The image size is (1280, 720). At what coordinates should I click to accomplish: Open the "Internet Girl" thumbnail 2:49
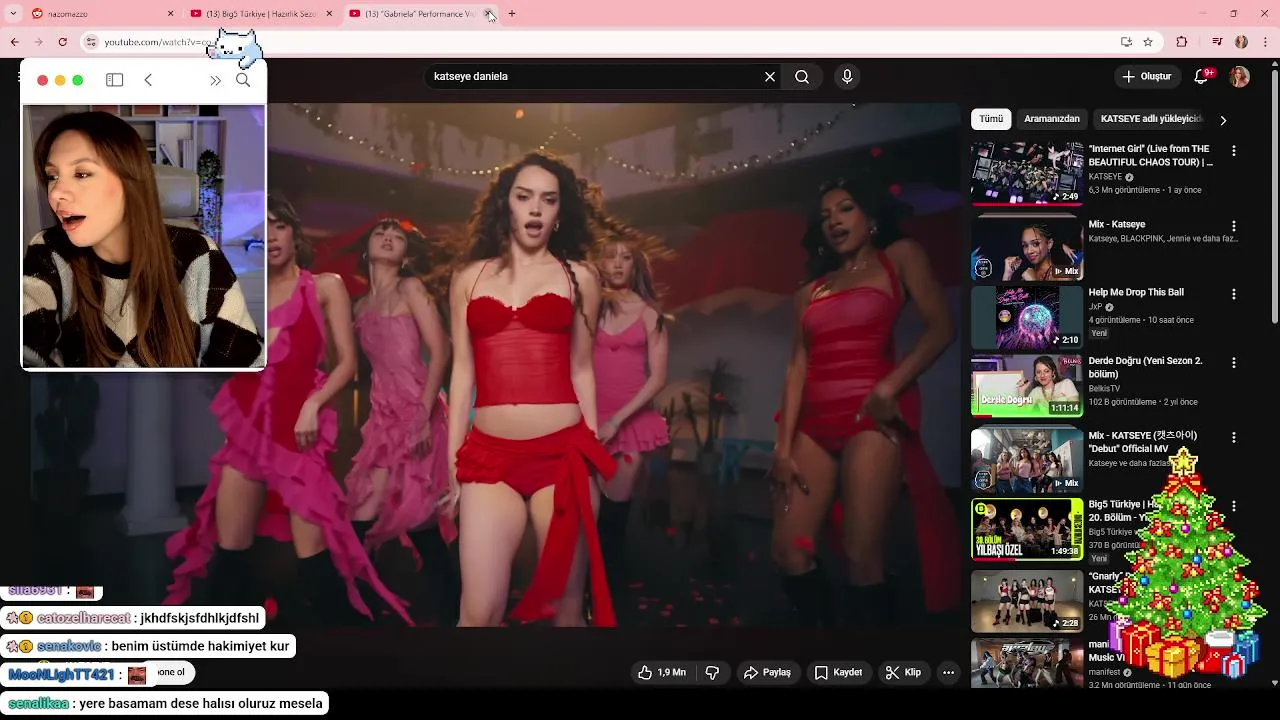1027,173
